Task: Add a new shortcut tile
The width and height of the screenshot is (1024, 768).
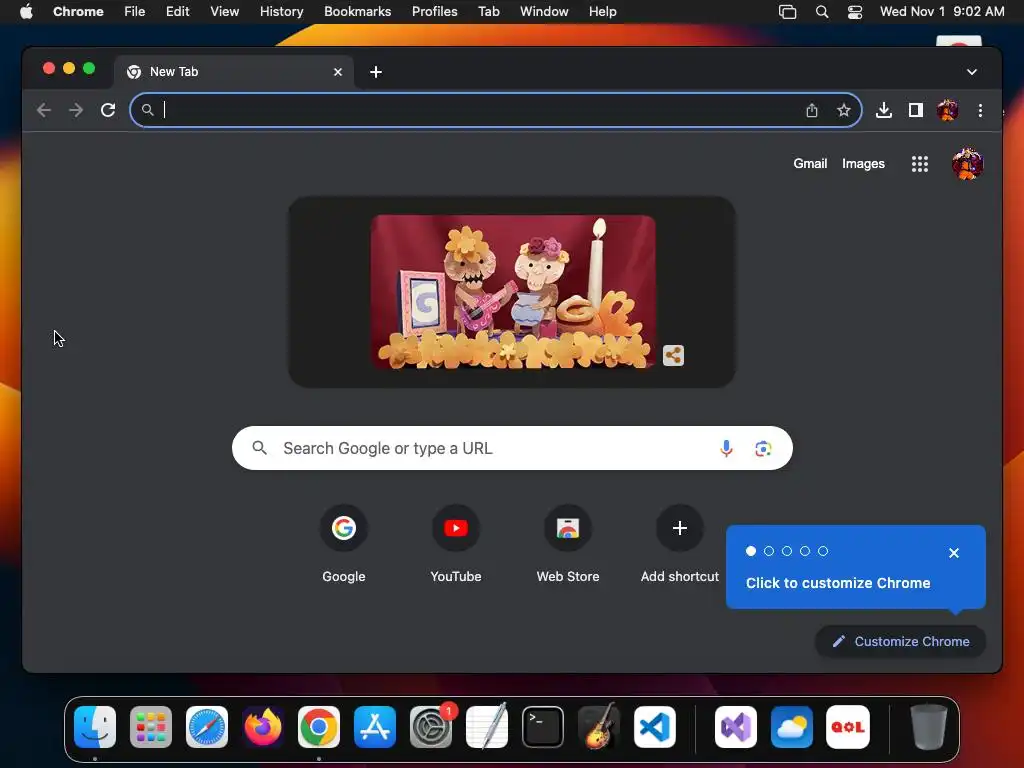Action: [x=680, y=543]
